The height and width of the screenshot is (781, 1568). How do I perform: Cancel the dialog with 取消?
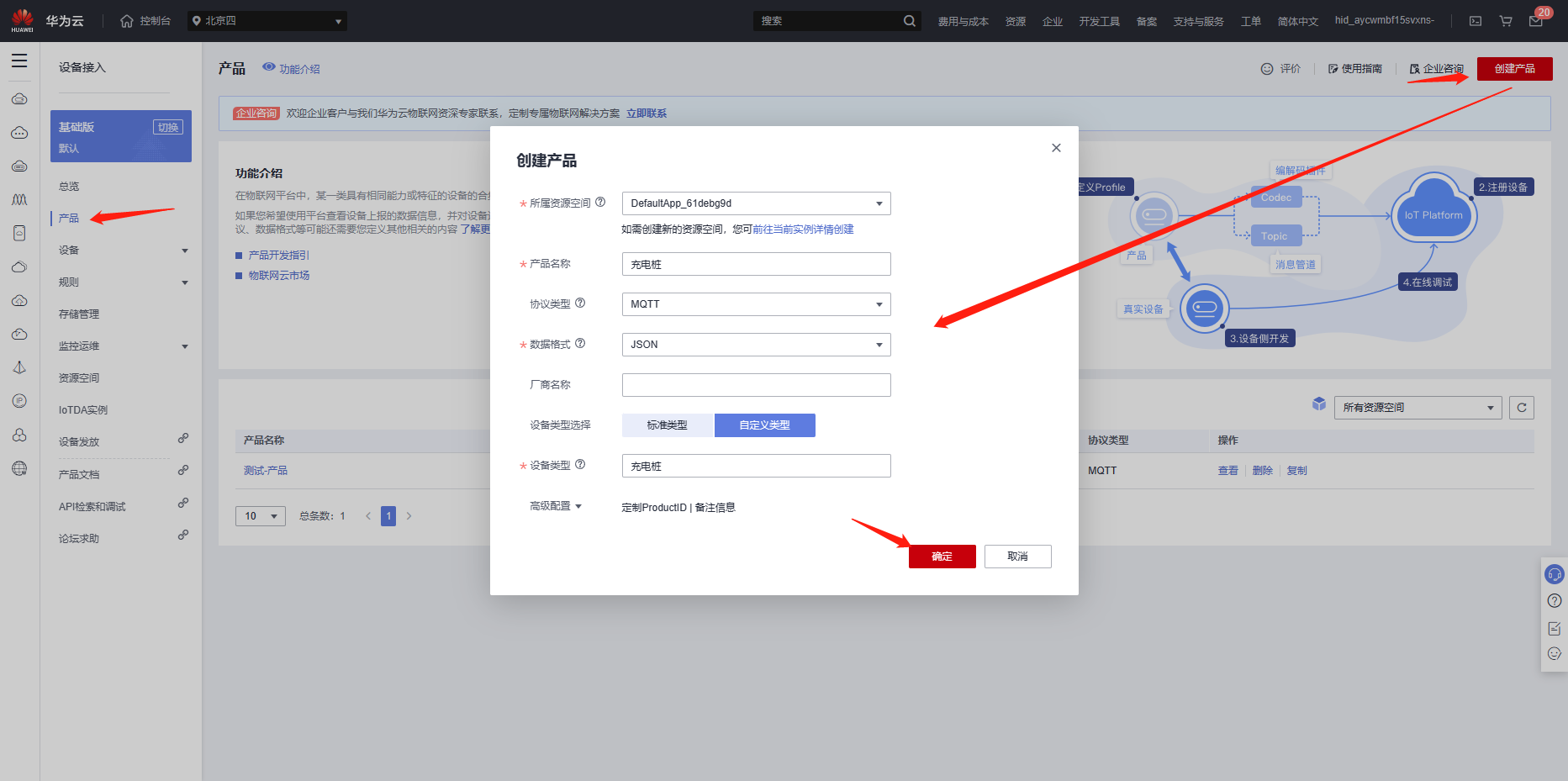[1018, 557]
